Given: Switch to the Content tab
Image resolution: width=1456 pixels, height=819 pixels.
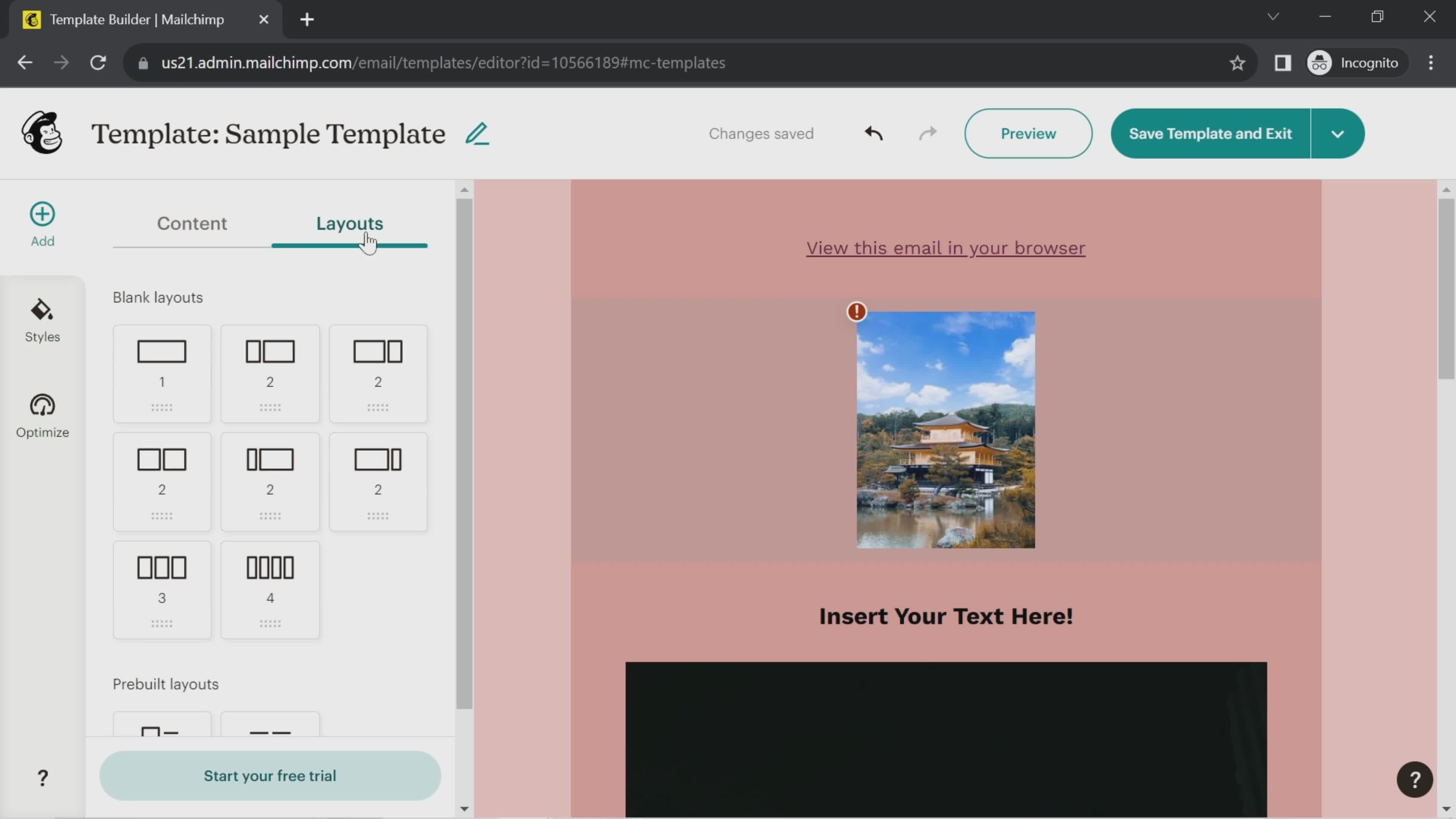Looking at the screenshot, I should [x=191, y=222].
